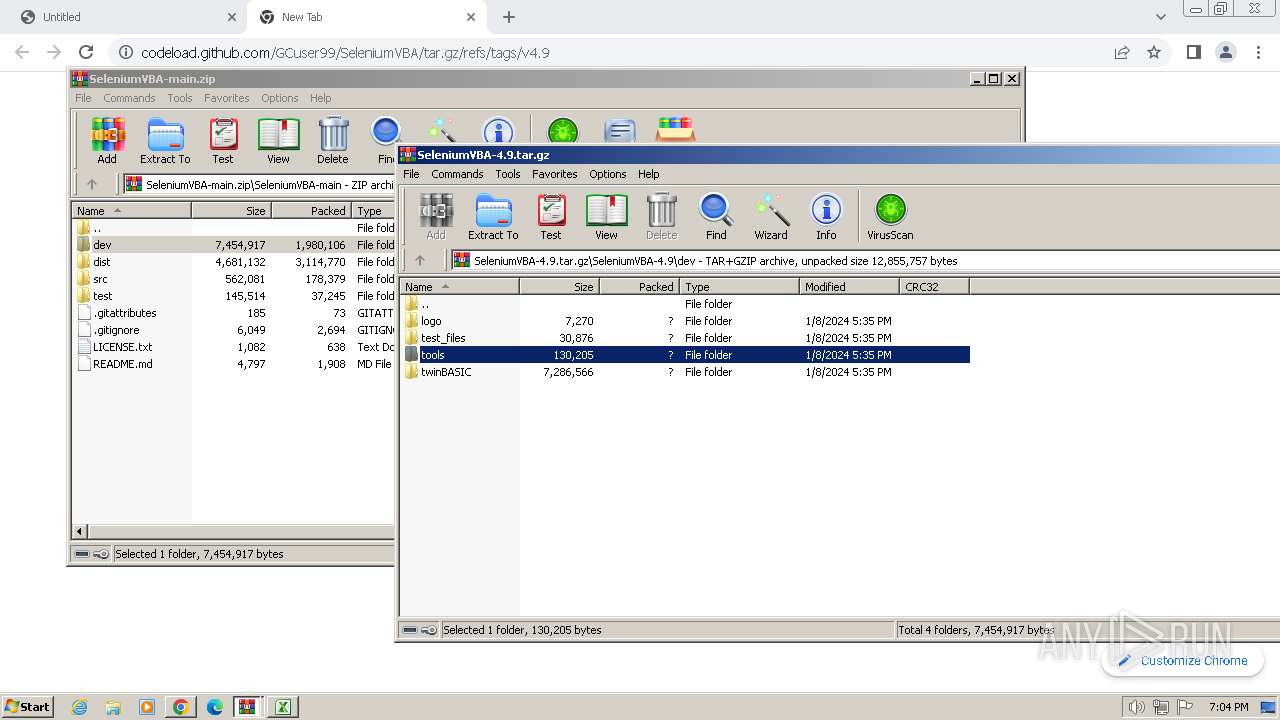Image resolution: width=1280 pixels, height=720 pixels.
Task: Click View icon in SeleniumVBA-4.9.tar.gz toolbar
Action: click(606, 217)
